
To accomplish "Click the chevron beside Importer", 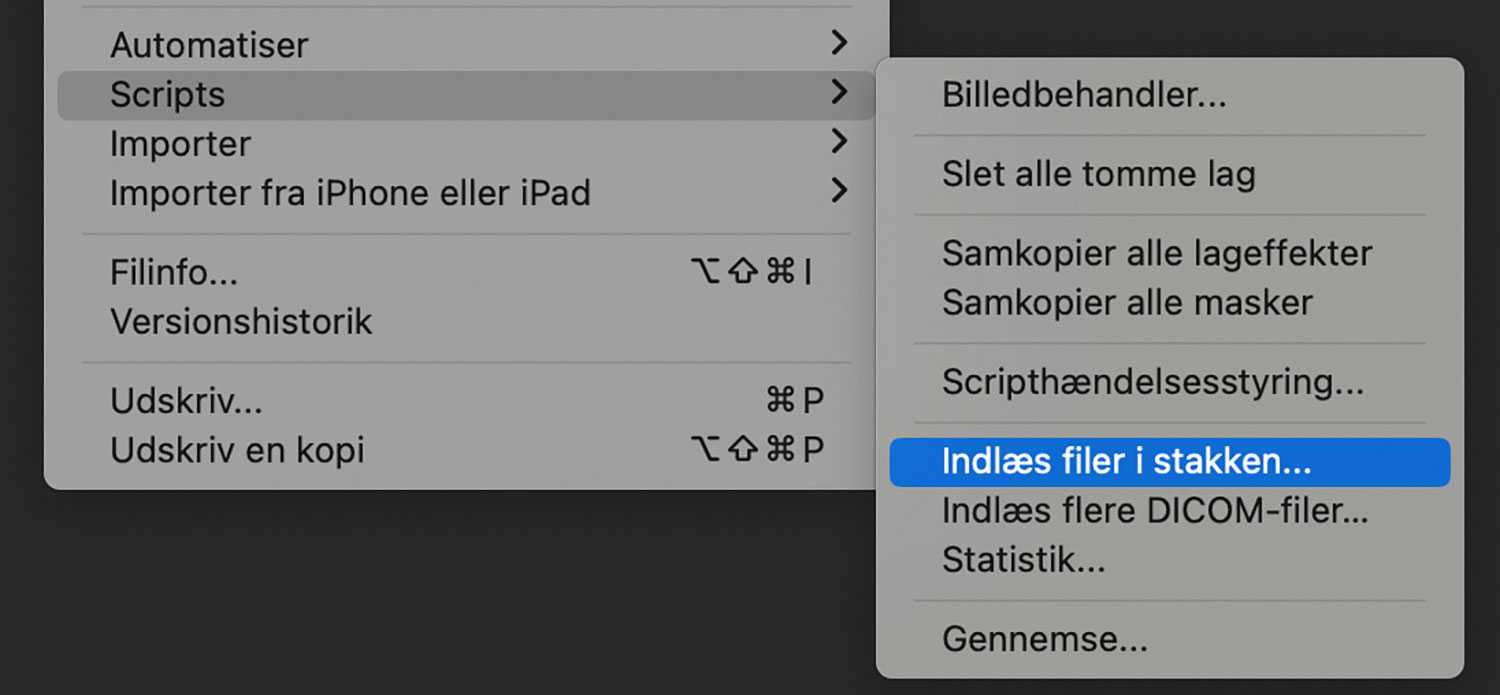I will click(839, 142).
